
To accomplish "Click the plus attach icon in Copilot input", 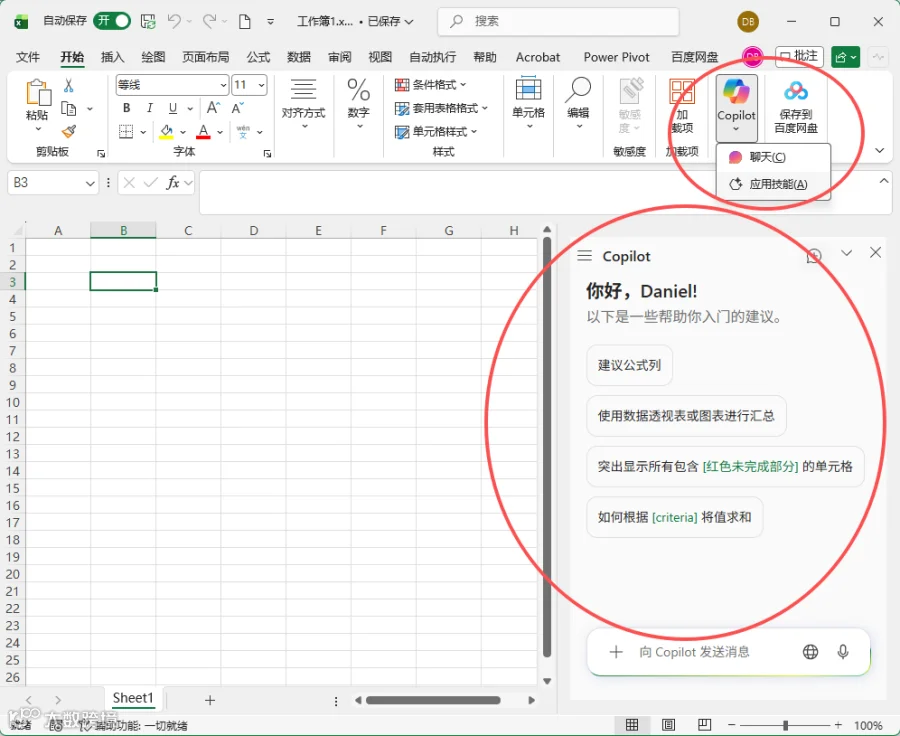I will 616,652.
